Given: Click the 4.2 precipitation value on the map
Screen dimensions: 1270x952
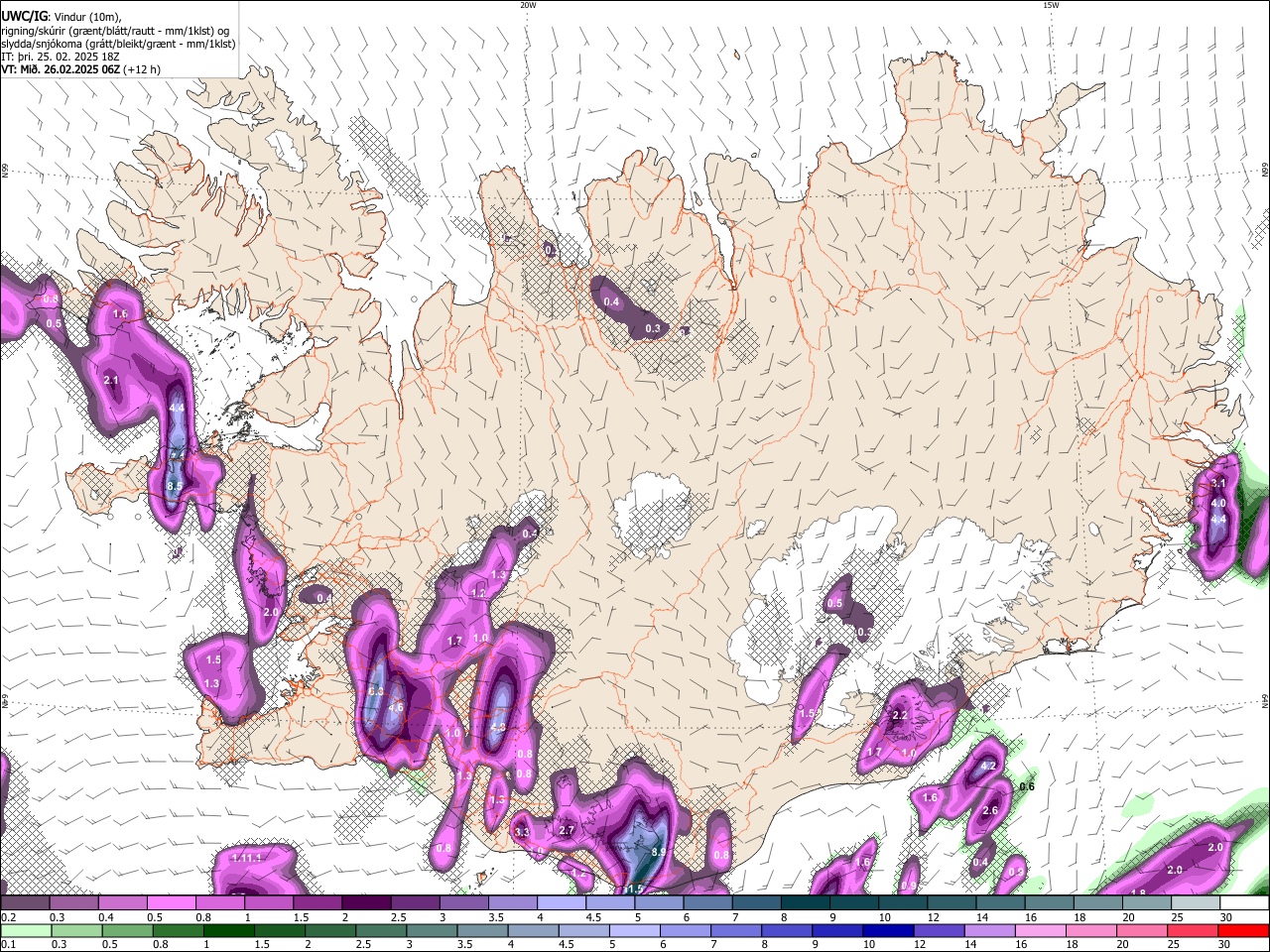Looking at the screenshot, I should (x=988, y=767).
